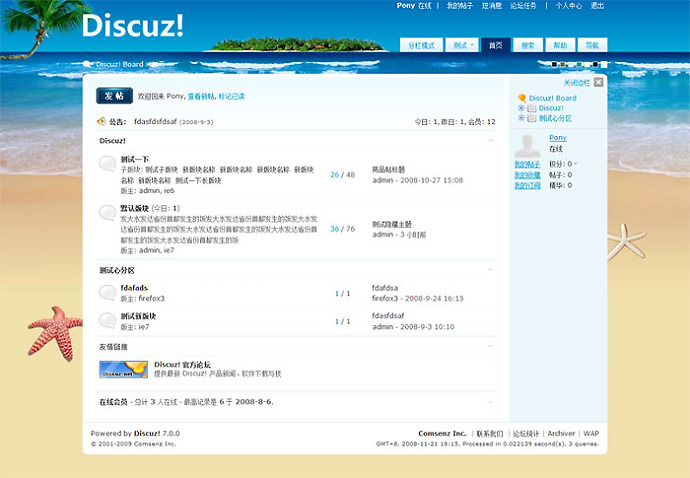Open the fdafads forum title
Image resolution: width=690 pixels, height=478 pixels.
(x=134, y=288)
